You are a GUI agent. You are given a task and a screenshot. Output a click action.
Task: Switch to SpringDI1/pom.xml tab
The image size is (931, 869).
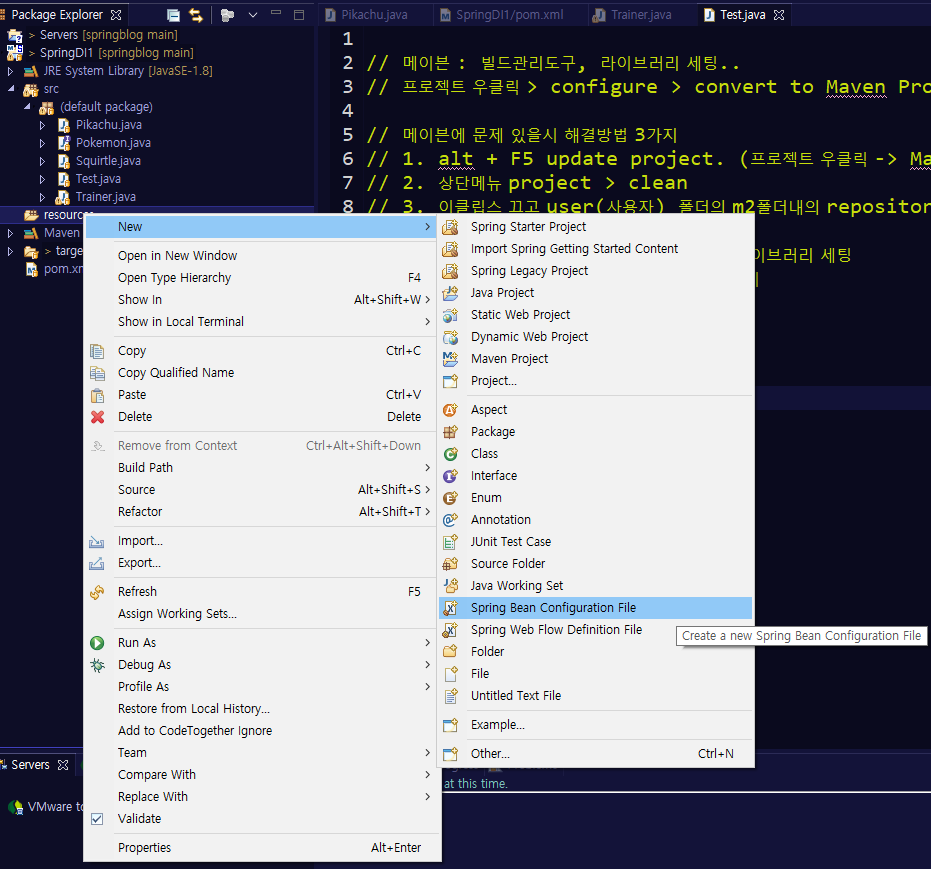click(509, 15)
